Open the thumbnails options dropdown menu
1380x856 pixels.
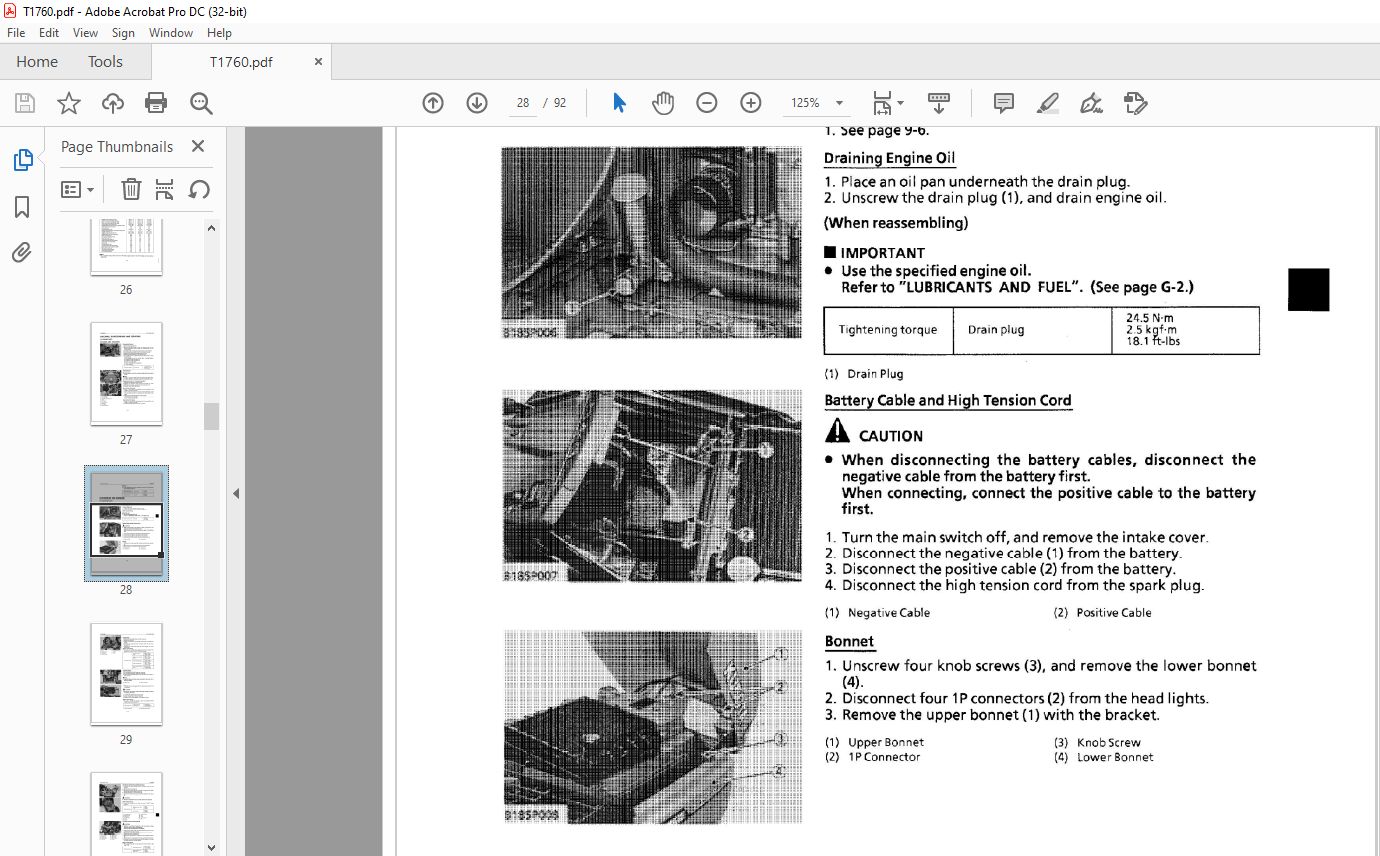coord(77,189)
